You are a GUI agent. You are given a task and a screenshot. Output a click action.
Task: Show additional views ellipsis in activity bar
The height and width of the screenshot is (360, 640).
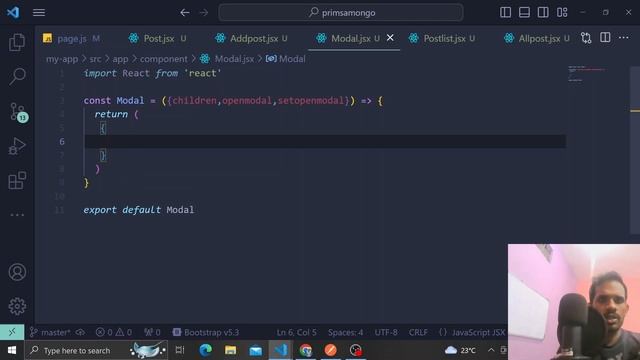[17, 215]
